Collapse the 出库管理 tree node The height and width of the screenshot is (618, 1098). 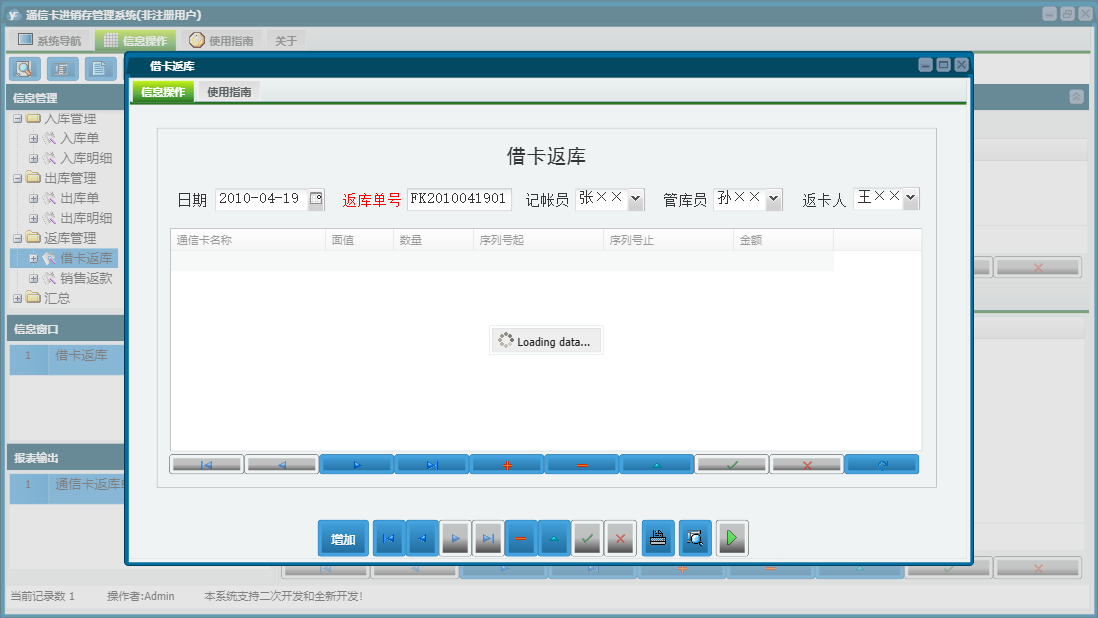pos(18,178)
